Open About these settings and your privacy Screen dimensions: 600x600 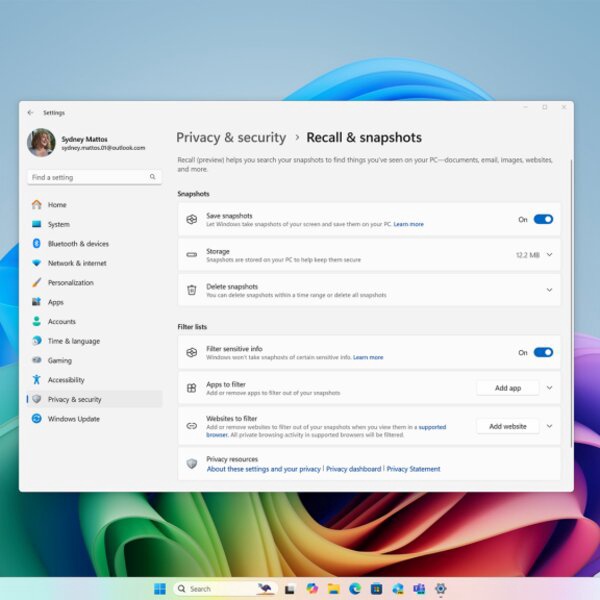(x=264, y=469)
